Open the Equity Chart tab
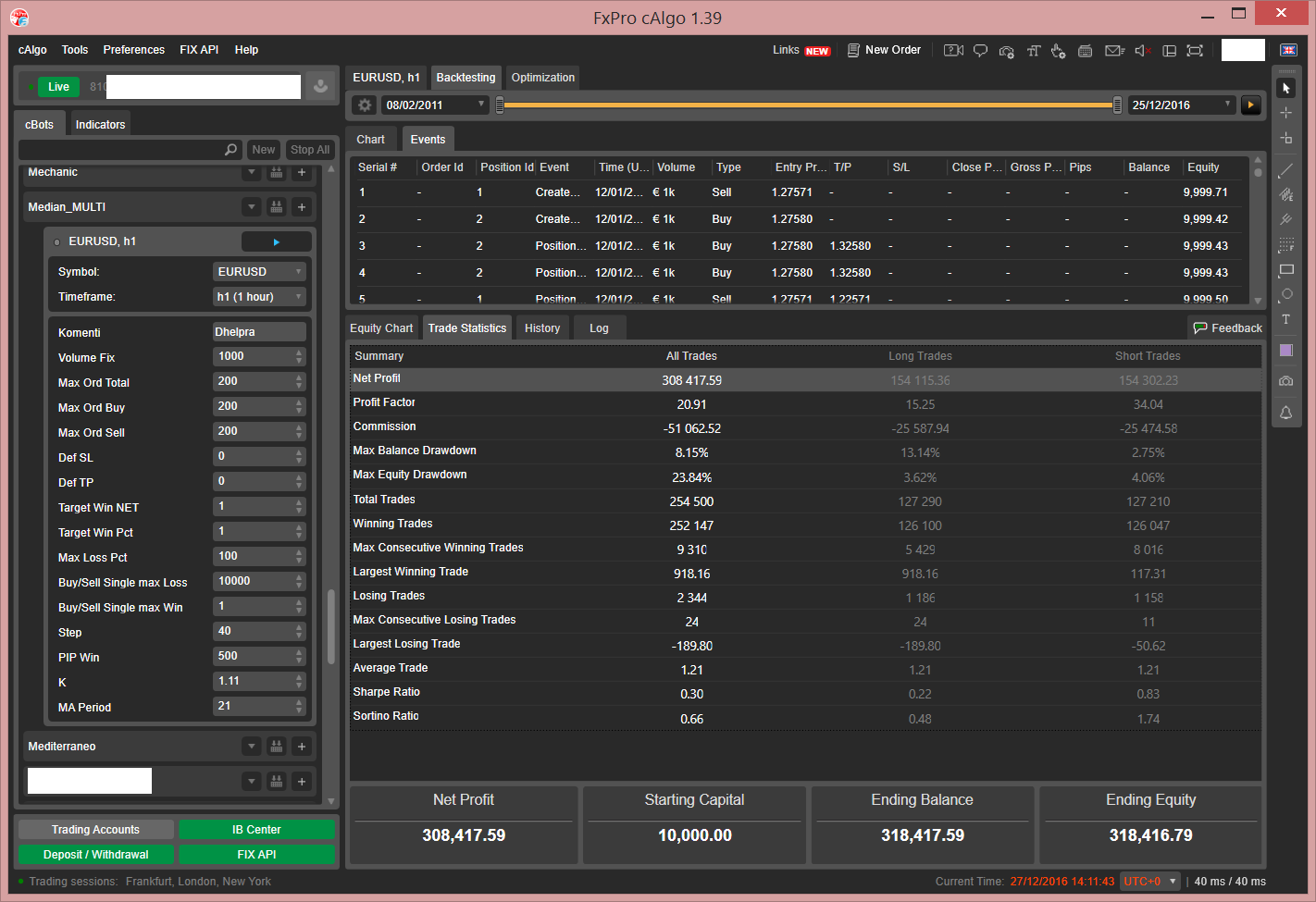The height and width of the screenshot is (902, 1316). [x=381, y=328]
